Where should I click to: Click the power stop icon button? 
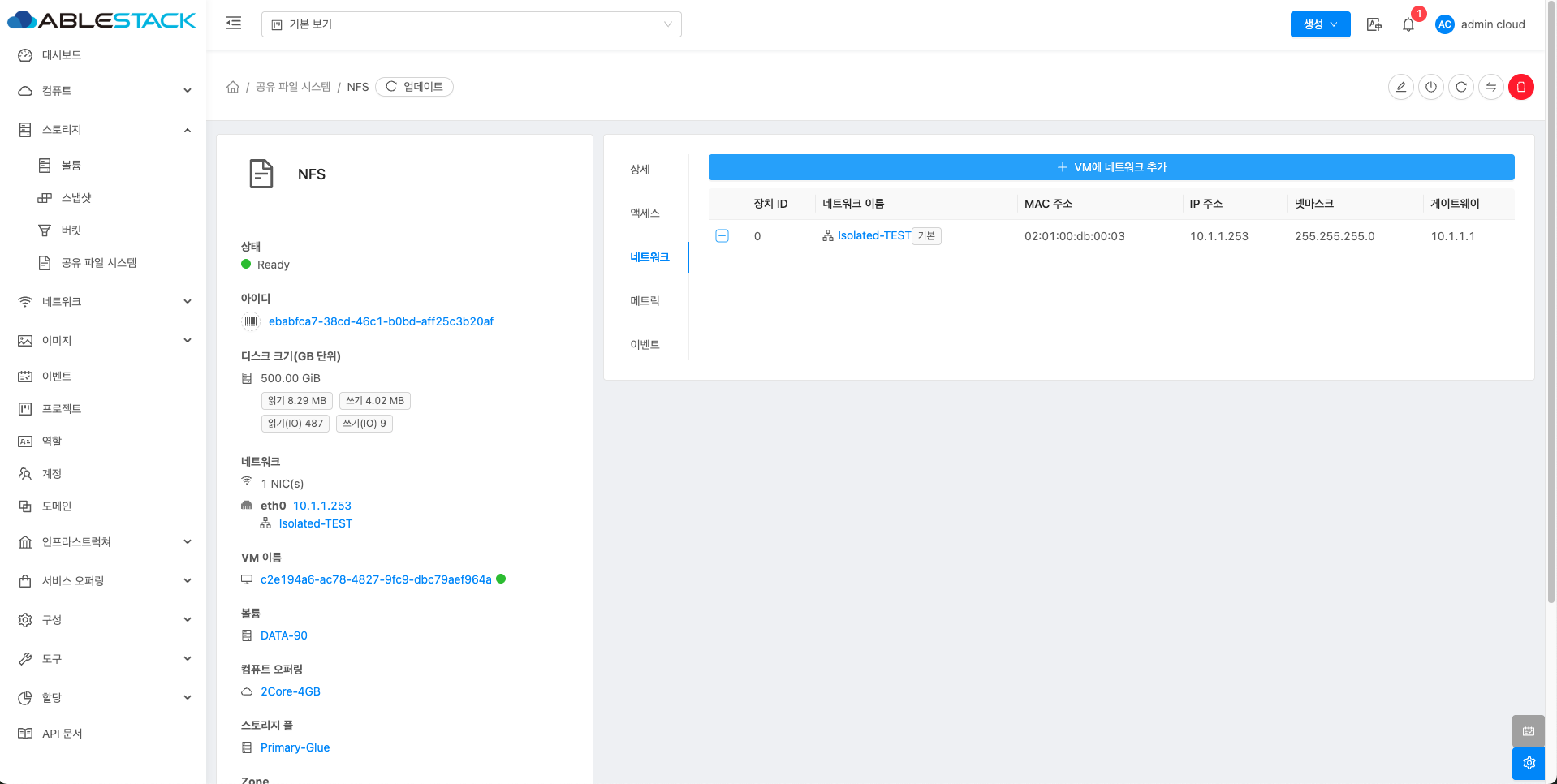coord(1430,87)
